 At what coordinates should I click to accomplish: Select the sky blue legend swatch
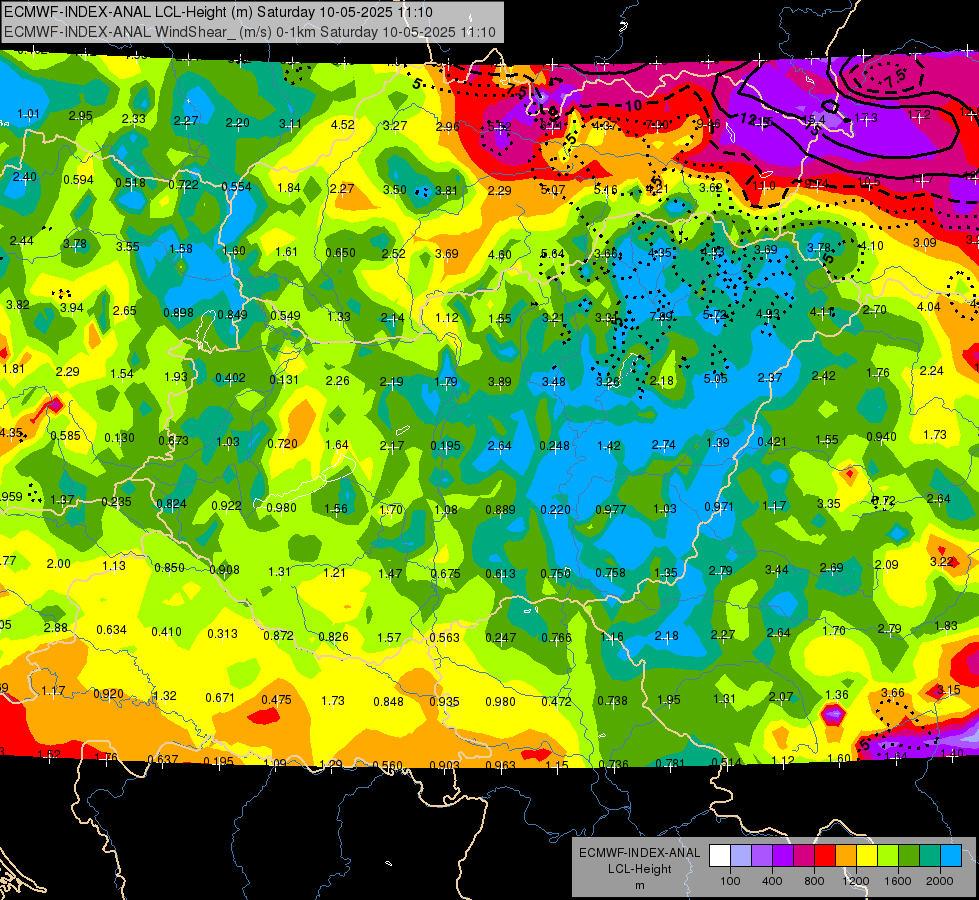952,856
